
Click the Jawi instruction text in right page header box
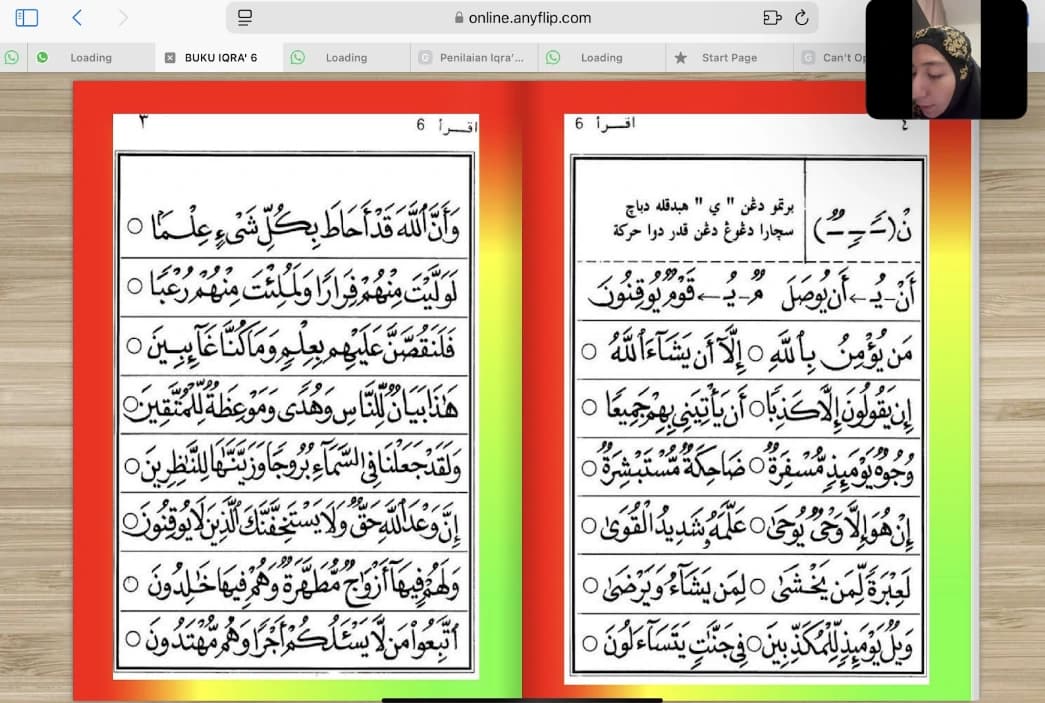pos(703,219)
